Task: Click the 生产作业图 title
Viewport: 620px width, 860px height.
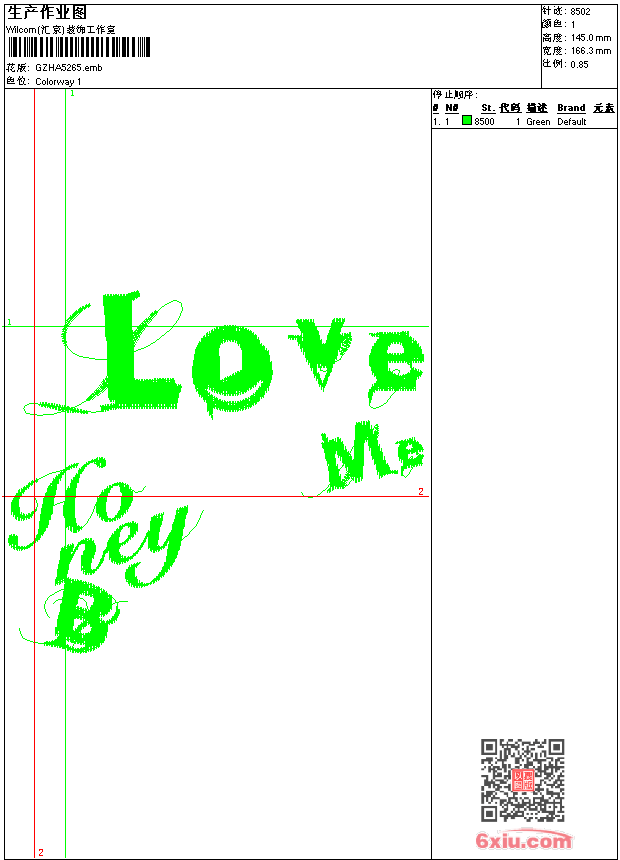Action: [x=47, y=12]
